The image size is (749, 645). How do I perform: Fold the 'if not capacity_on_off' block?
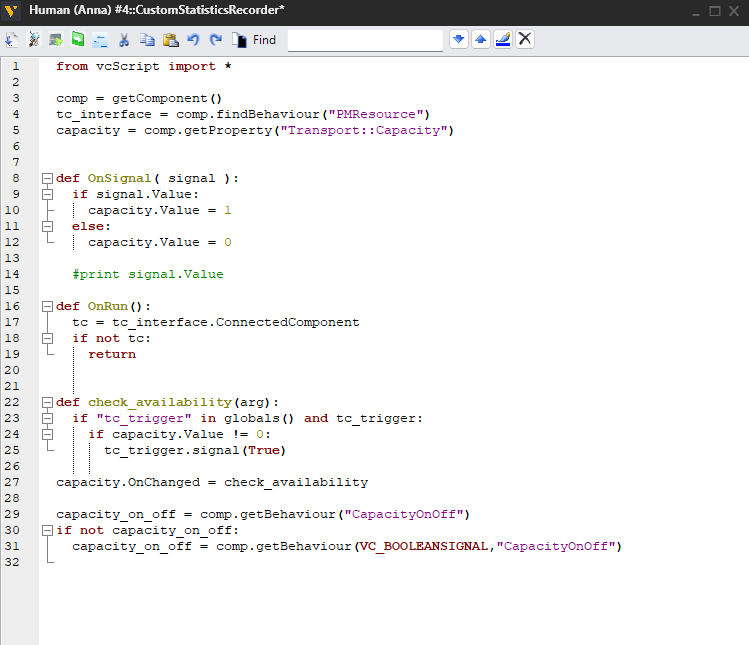click(46, 530)
